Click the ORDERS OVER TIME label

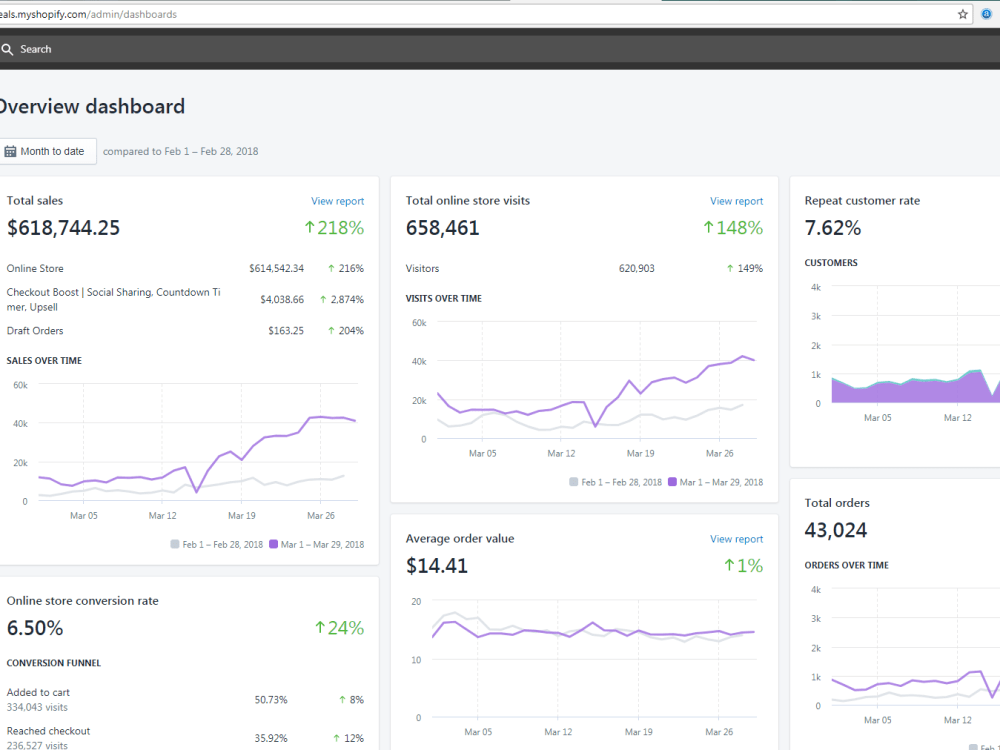pos(846,565)
